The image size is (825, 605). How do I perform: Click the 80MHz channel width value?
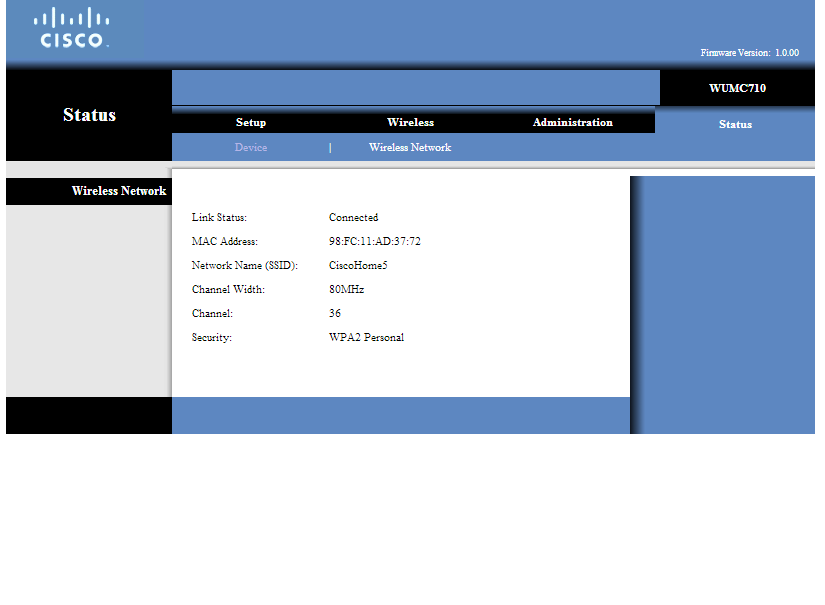347,289
